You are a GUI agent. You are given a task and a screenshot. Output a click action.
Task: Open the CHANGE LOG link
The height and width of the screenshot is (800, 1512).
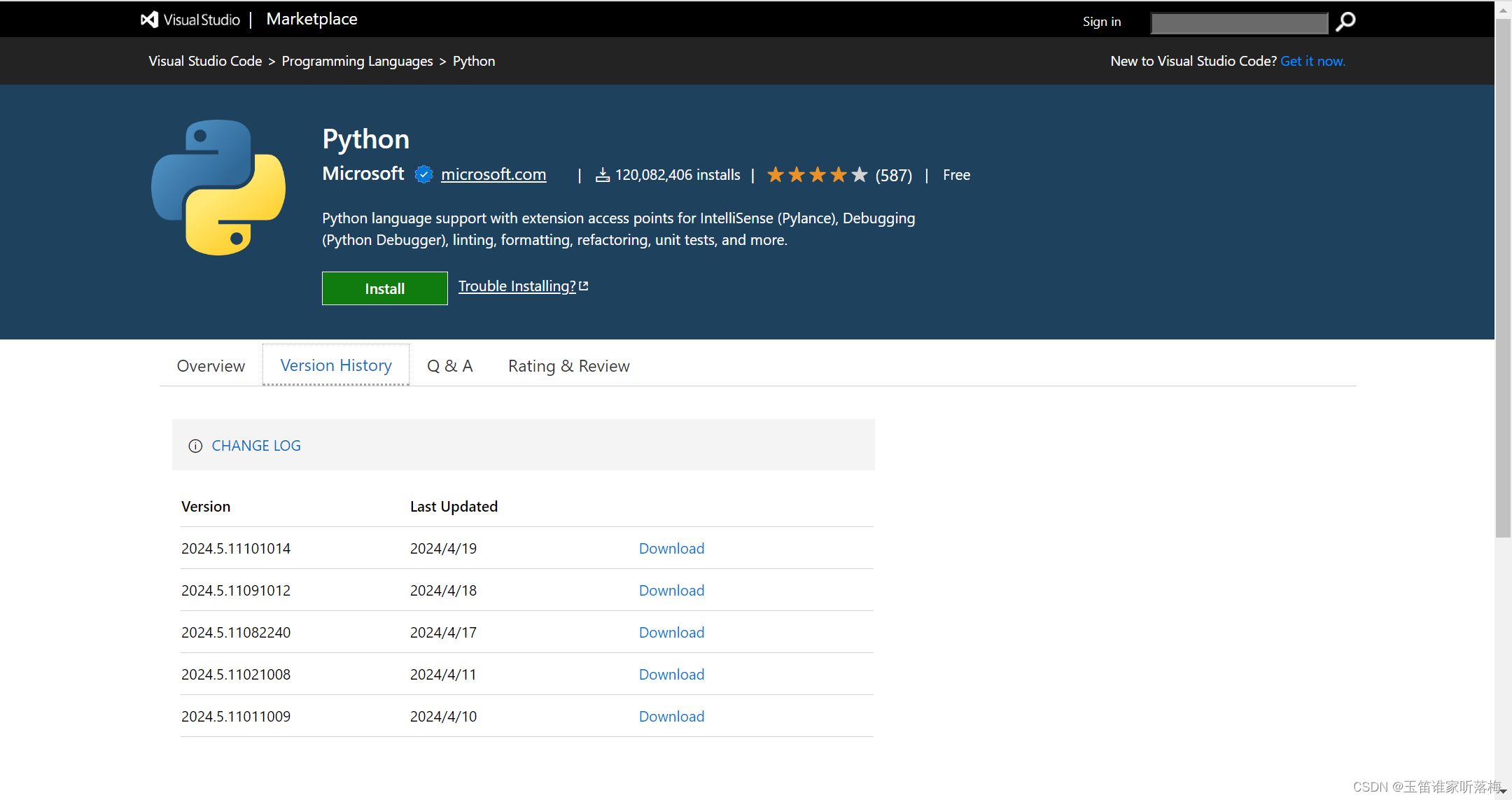click(x=256, y=446)
